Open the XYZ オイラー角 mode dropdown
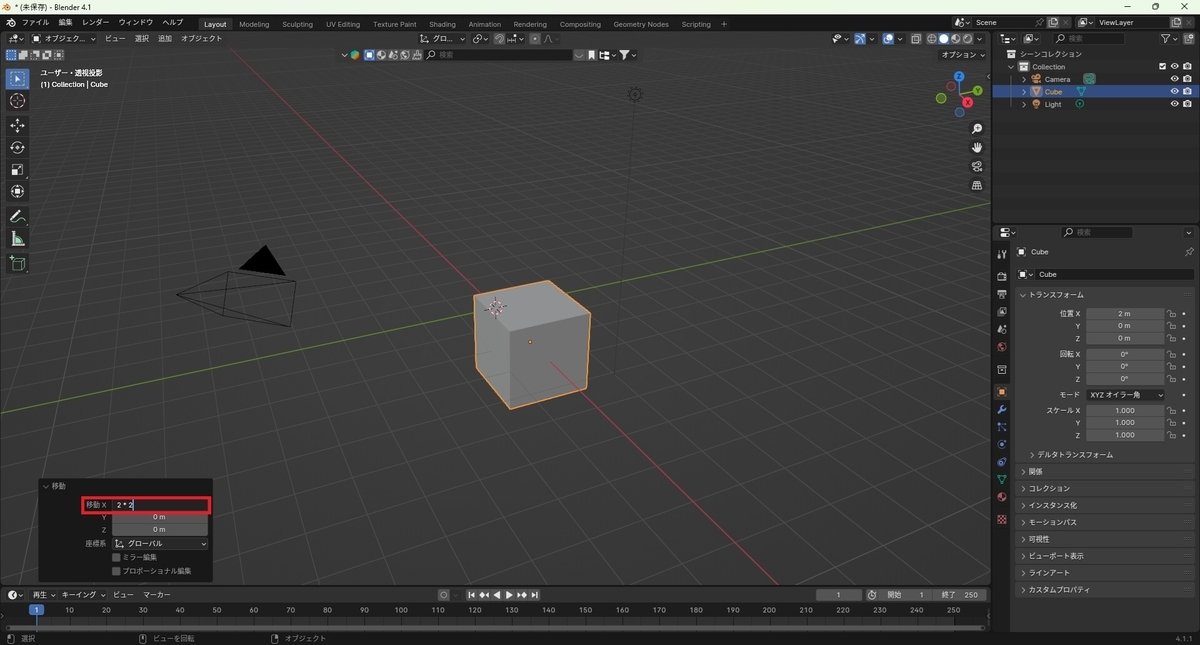1200x645 pixels. pyautogui.click(x=1125, y=395)
